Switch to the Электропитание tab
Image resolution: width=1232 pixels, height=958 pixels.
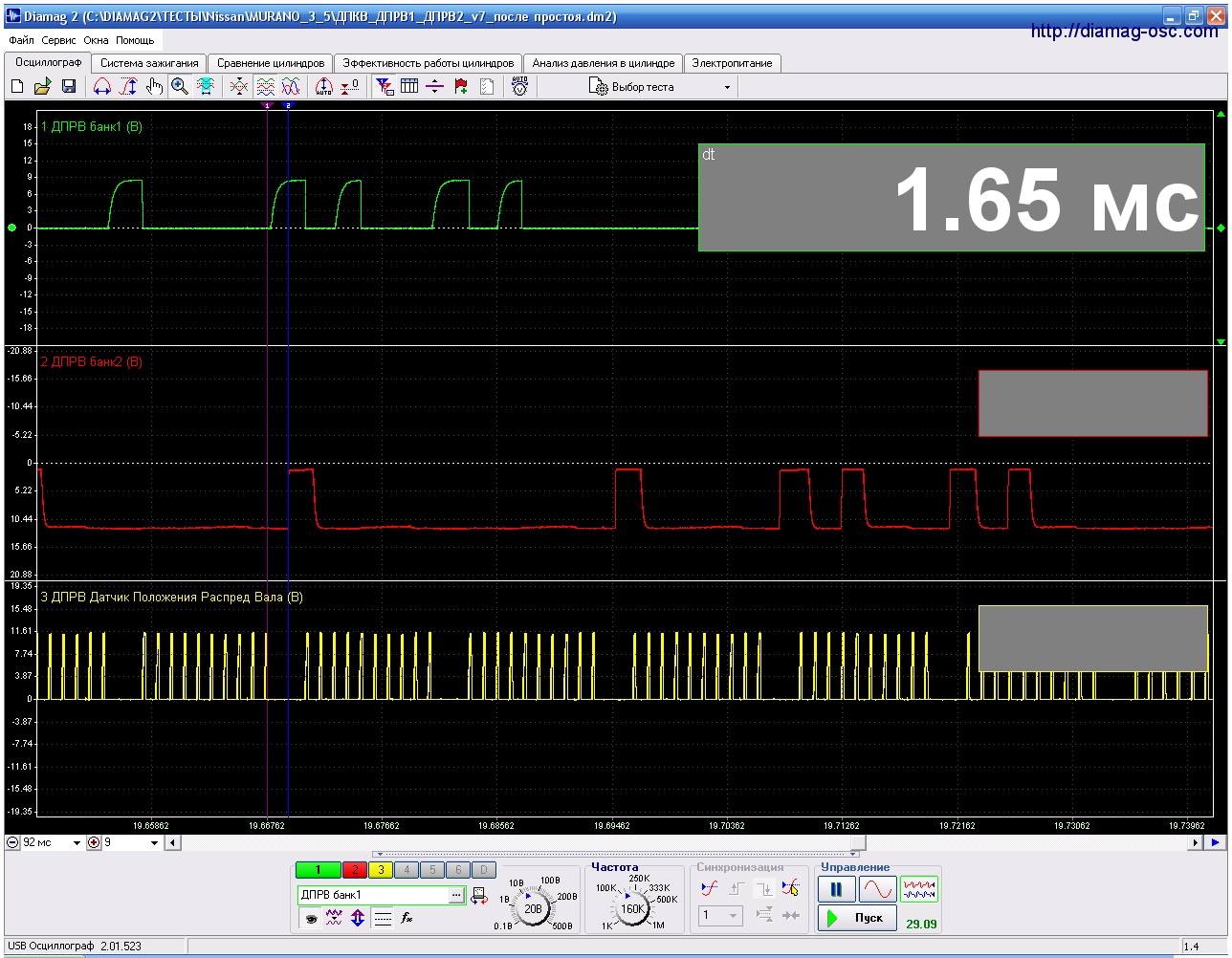pos(732,63)
